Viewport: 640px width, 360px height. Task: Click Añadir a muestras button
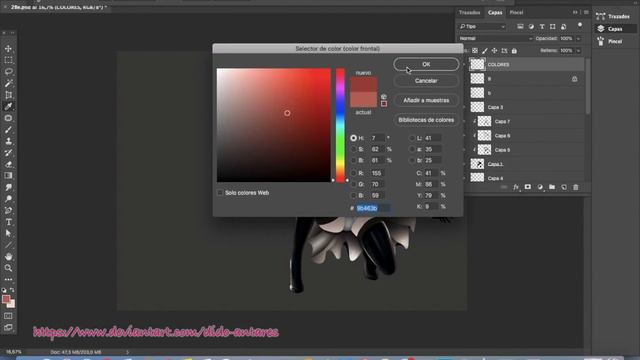click(x=426, y=100)
